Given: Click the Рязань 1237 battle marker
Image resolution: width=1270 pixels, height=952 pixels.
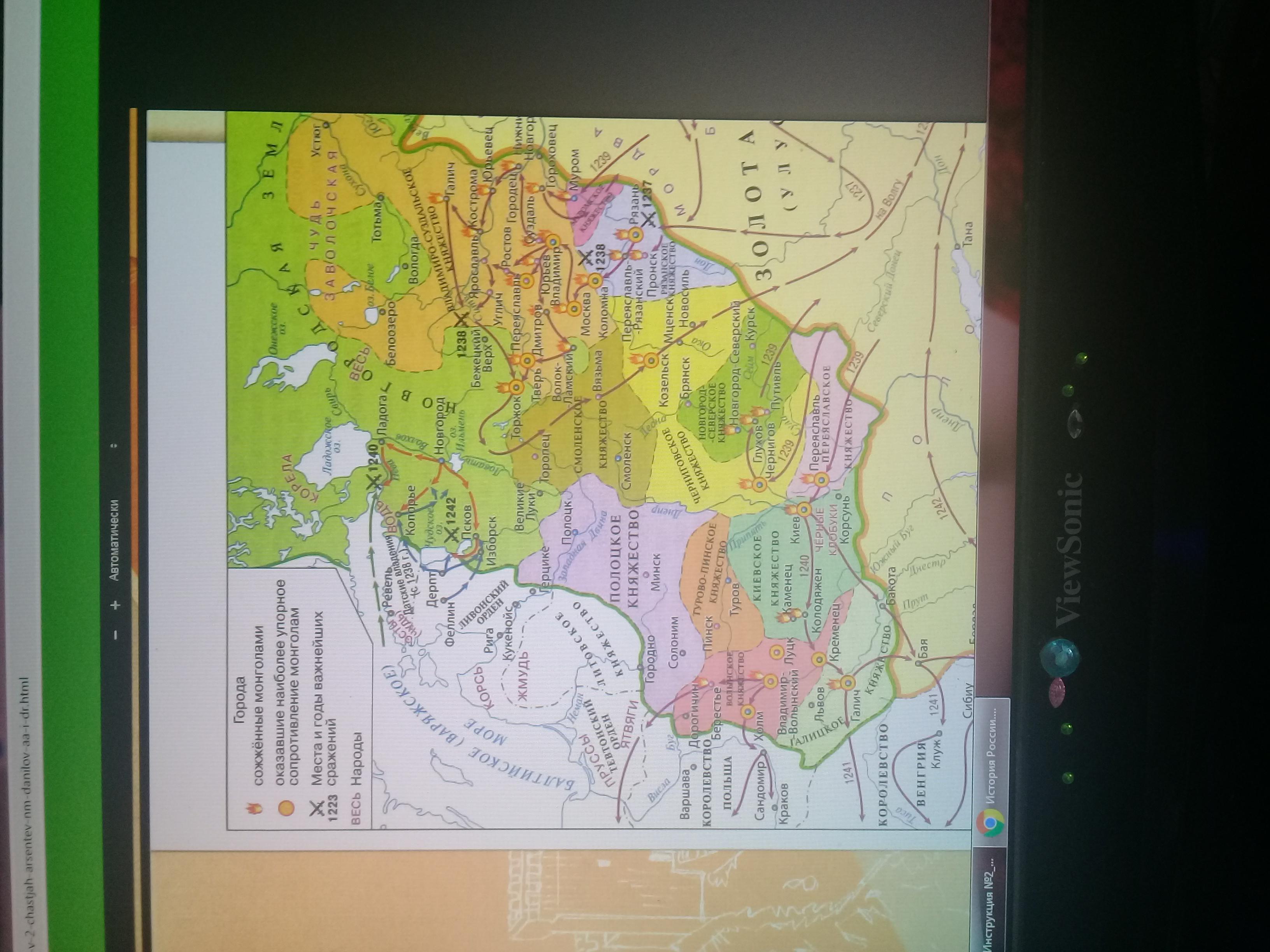Looking at the screenshot, I should point(649,219).
